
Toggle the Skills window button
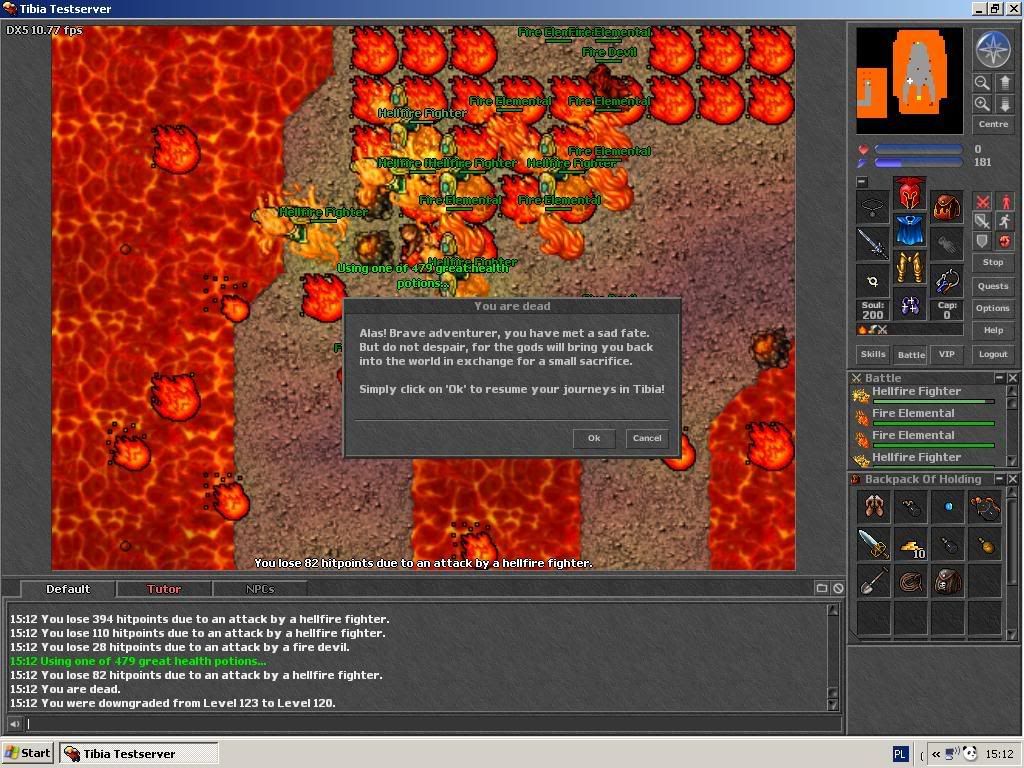(873, 354)
